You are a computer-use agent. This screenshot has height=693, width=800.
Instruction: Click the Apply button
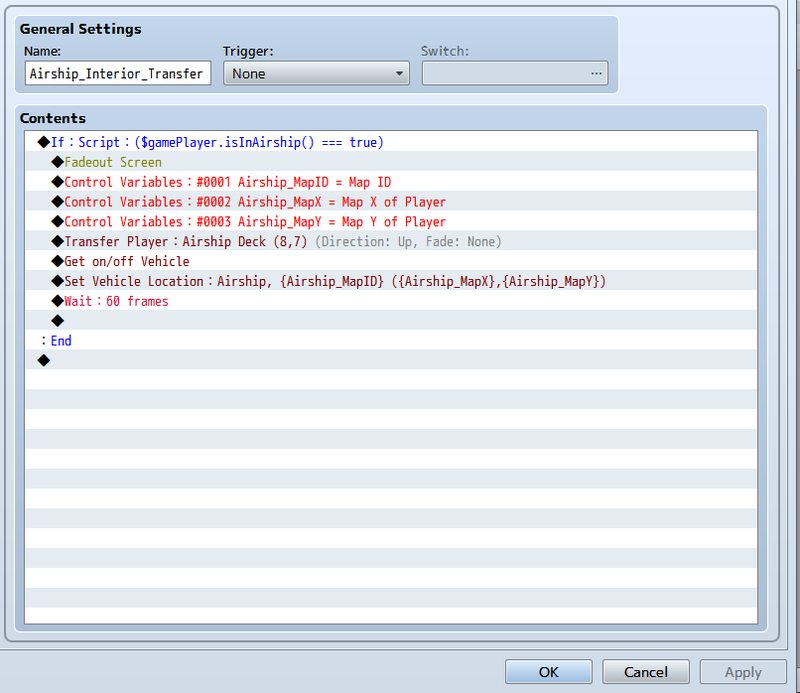pyautogui.click(x=743, y=672)
